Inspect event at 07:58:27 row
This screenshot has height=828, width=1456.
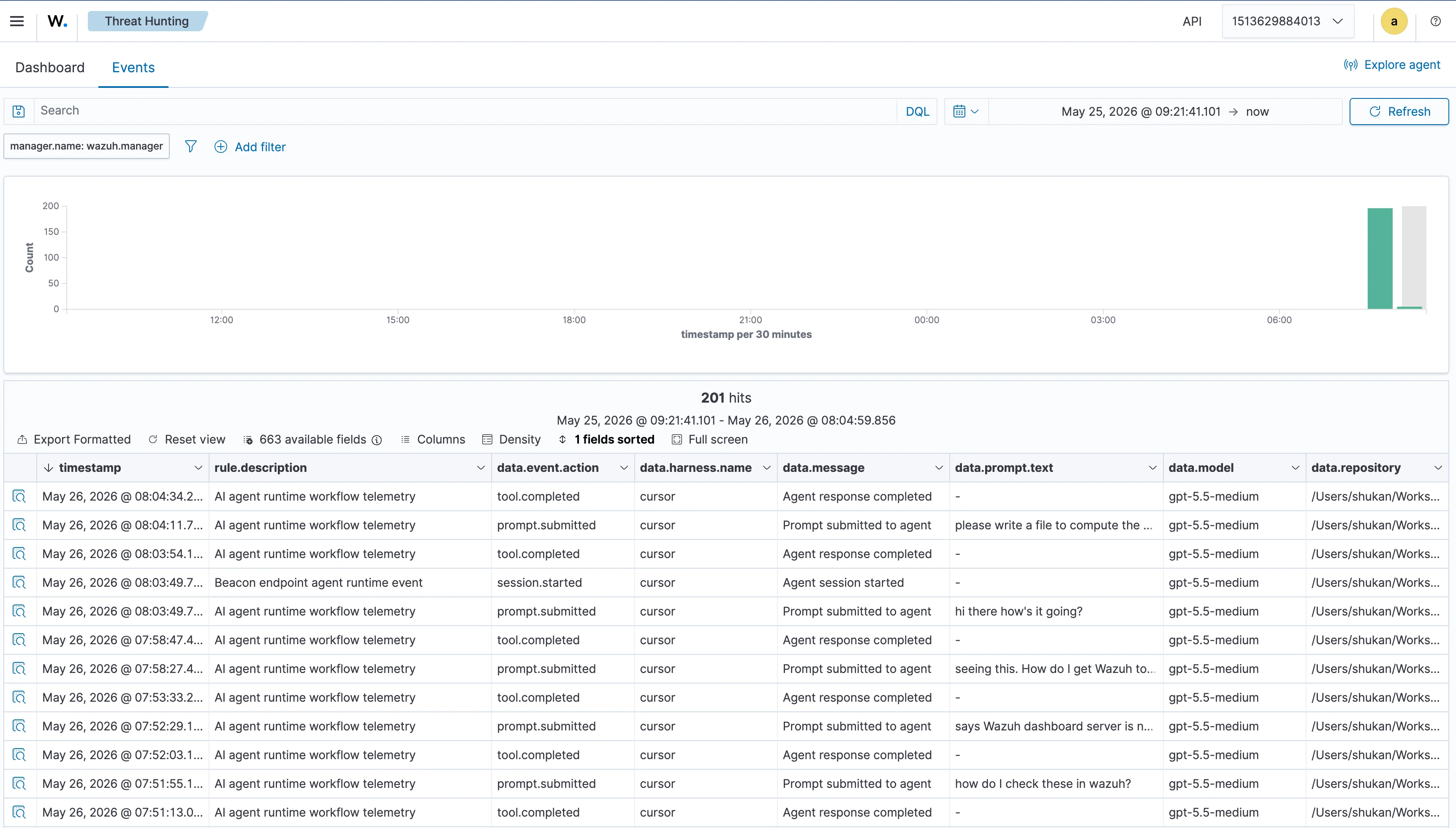19,669
